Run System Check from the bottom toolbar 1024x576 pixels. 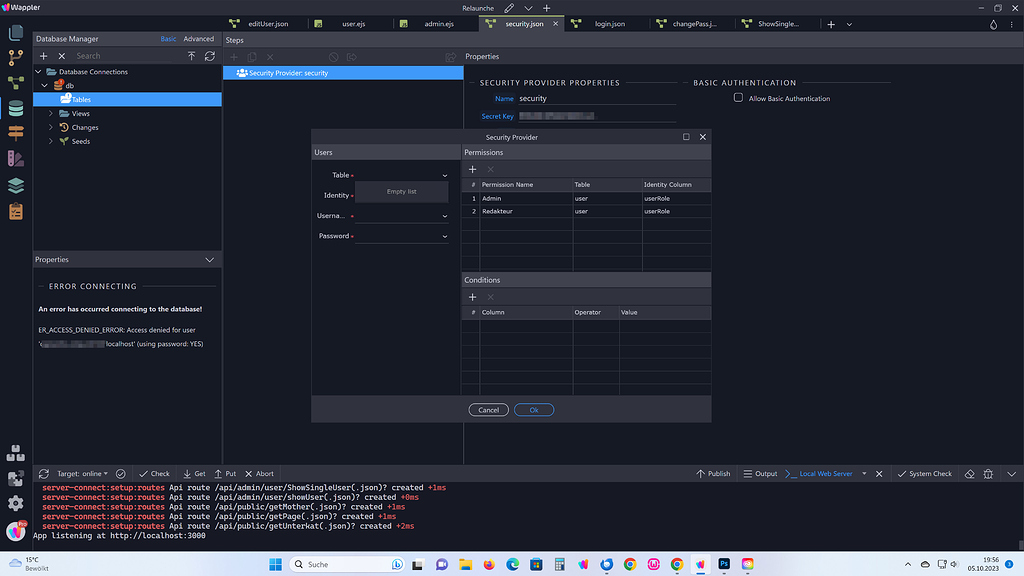point(924,473)
